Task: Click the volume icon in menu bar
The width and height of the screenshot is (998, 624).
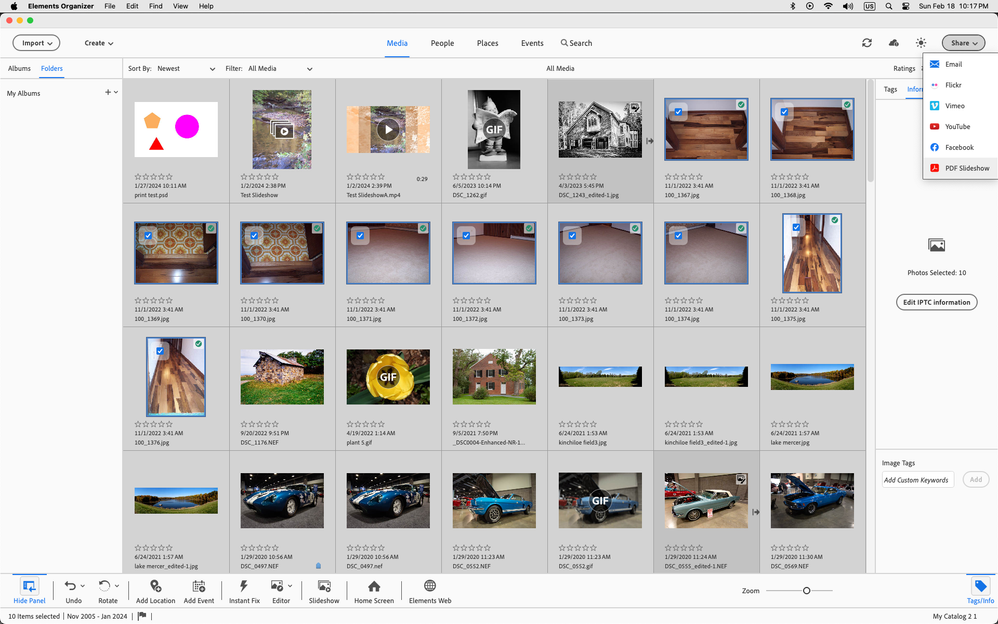Action: (848, 6)
